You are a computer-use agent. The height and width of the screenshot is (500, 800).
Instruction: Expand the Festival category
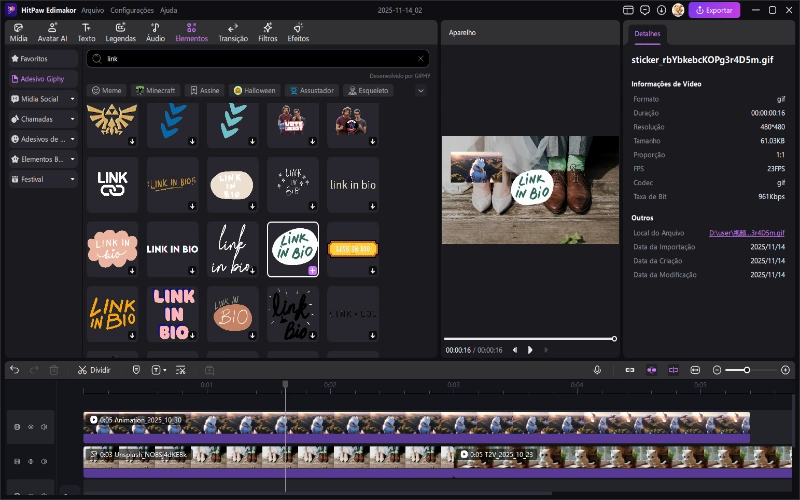tap(72, 179)
